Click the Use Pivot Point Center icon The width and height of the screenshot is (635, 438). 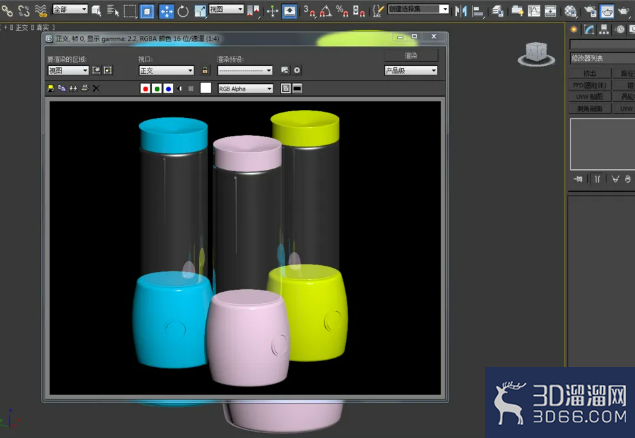pos(254,11)
